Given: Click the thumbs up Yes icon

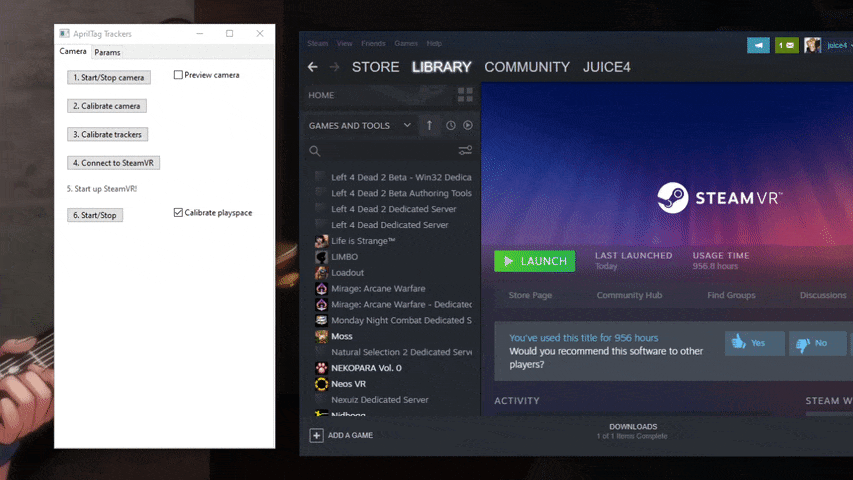Looking at the screenshot, I should pyautogui.click(x=738, y=342).
